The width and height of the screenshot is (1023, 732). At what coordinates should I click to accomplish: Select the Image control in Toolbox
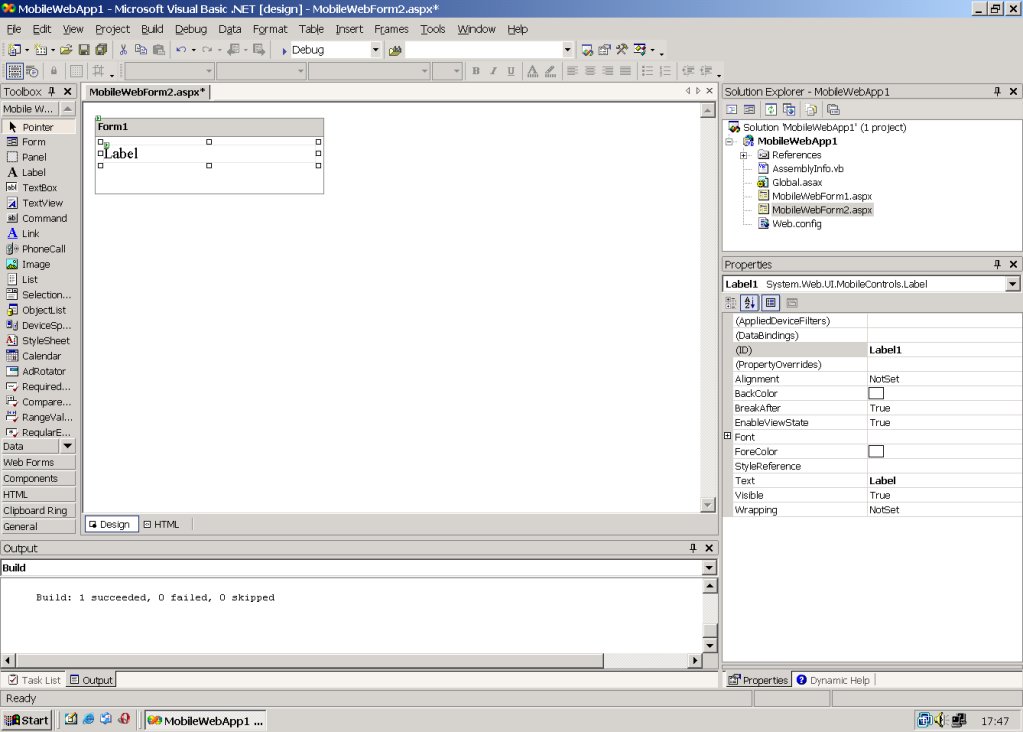[x=39, y=264]
